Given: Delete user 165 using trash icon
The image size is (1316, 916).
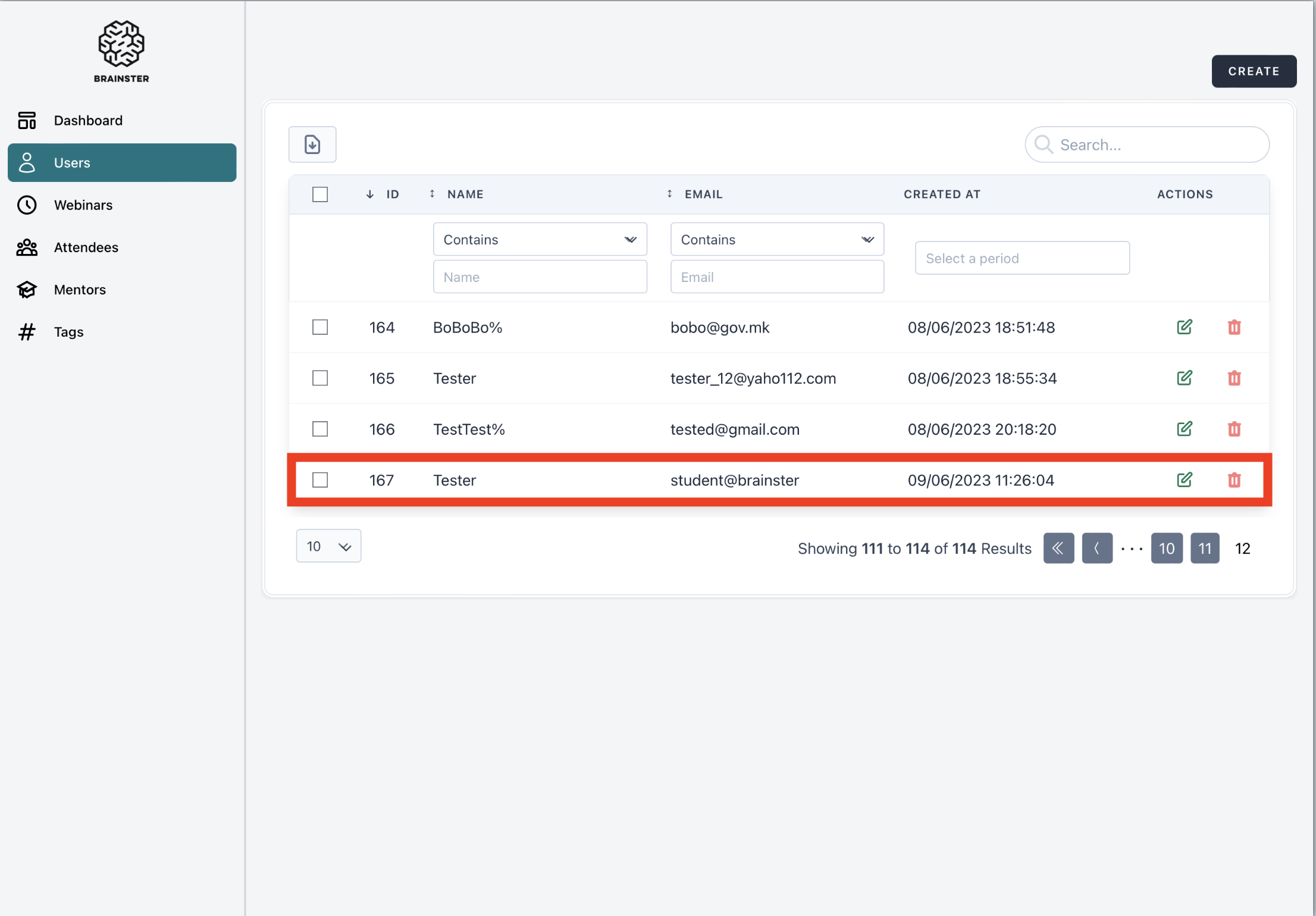Looking at the screenshot, I should click(x=1234, y=378).
